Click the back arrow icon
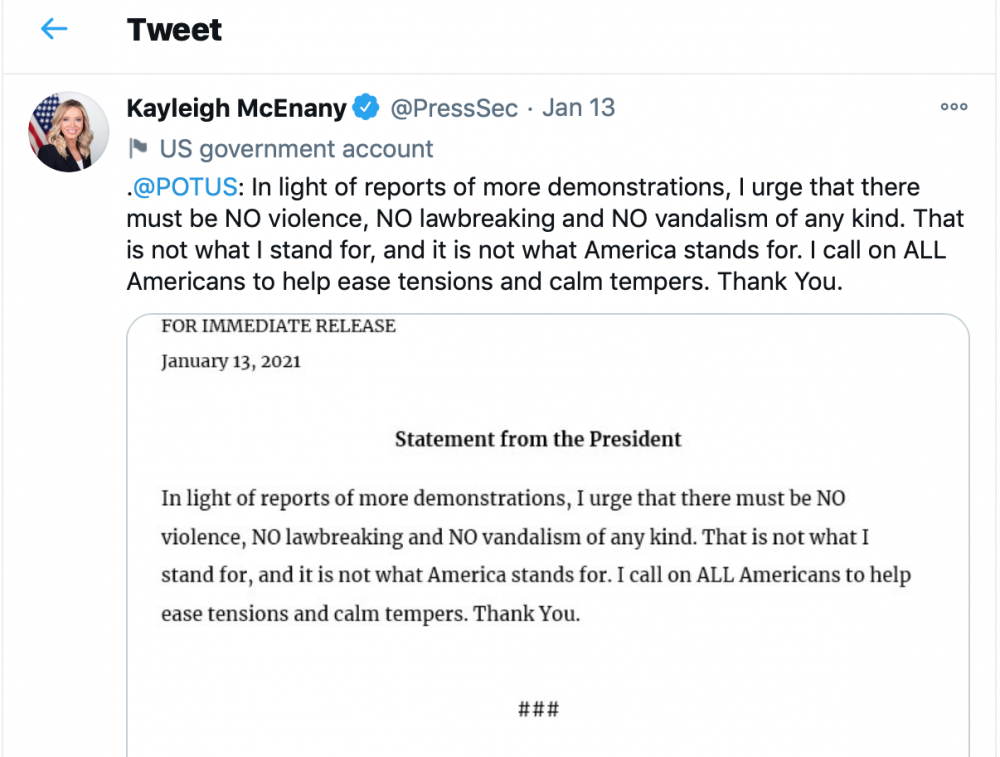This screenshot has height=757, width=1000. (54, 29)
